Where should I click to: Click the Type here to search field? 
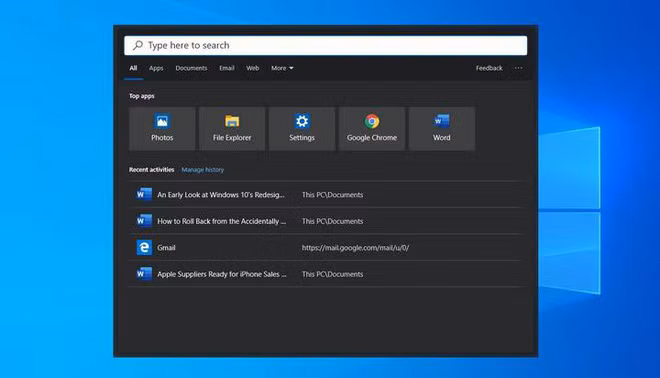[x=325, y=45]
